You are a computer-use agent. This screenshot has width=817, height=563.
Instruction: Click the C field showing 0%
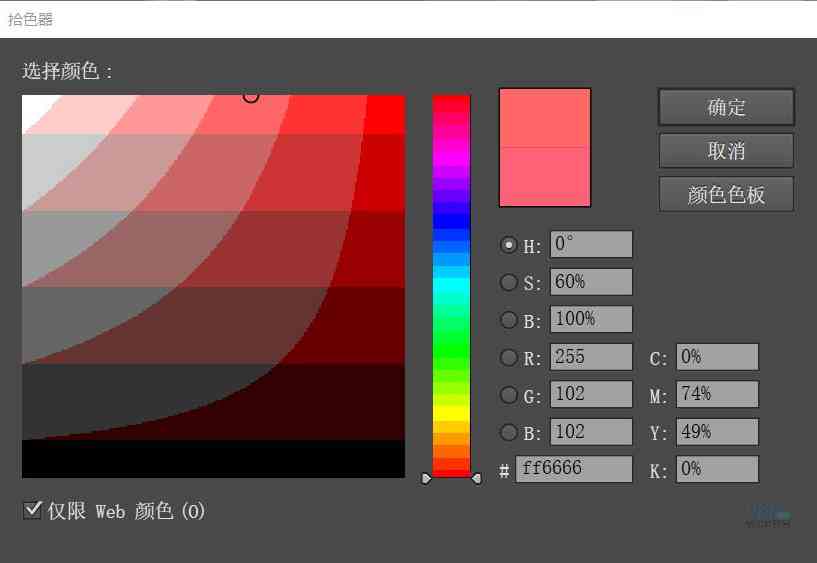pyautogui.click(x=717, y=357)
